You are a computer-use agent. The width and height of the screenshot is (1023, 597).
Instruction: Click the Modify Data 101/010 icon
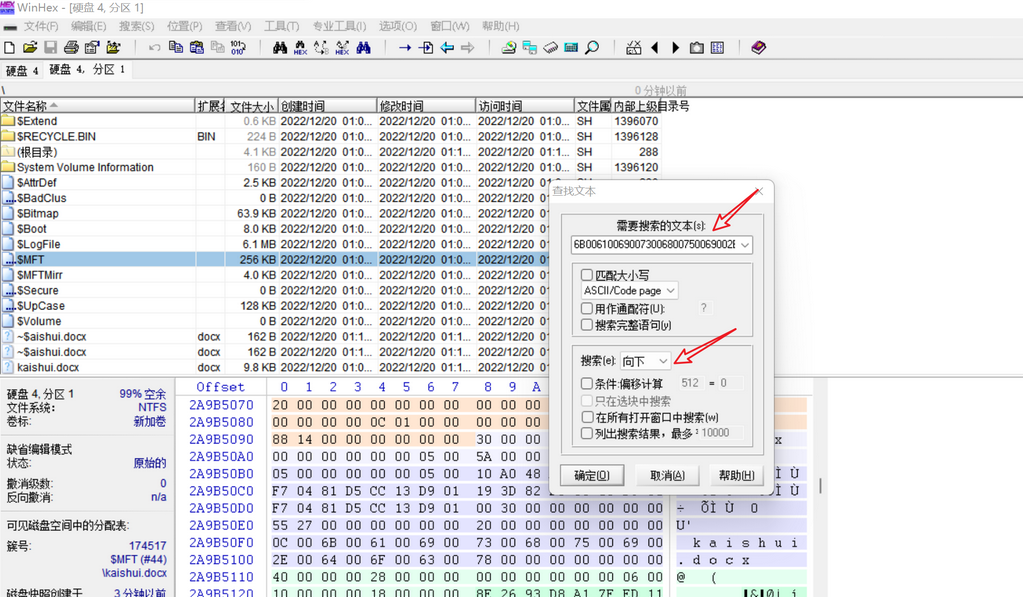[x=238, y=48]
